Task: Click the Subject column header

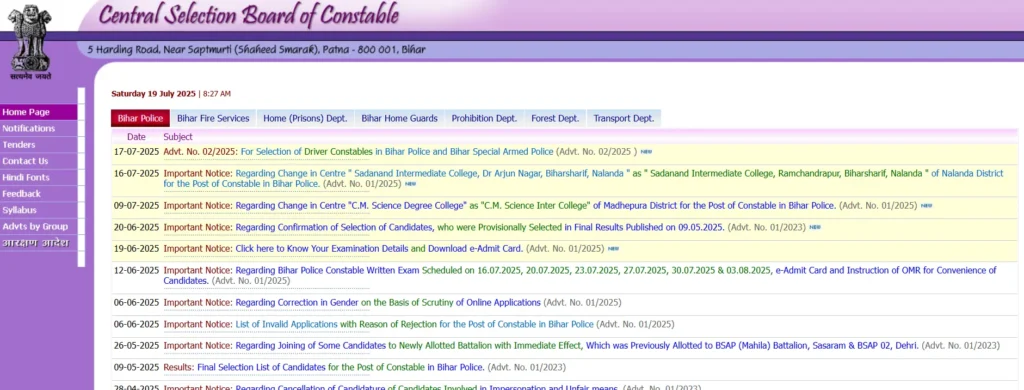Action: (x=178, y=137)
